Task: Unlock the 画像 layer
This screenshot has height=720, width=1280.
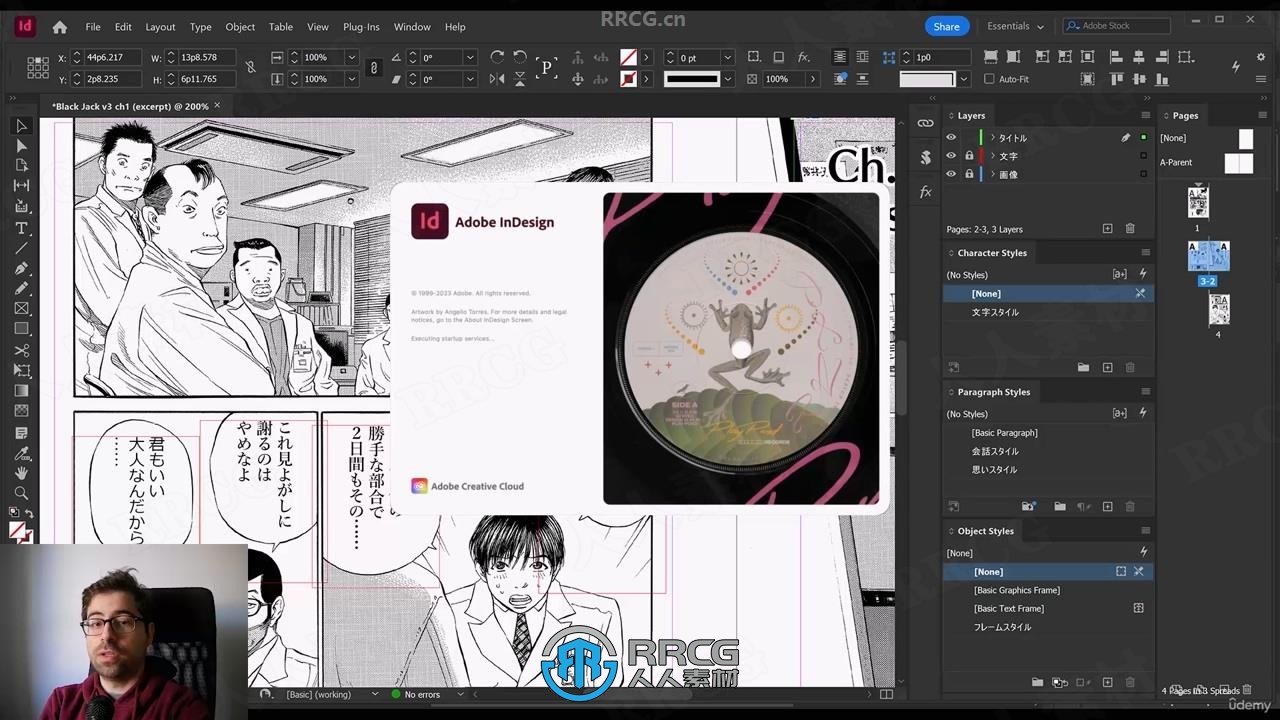Action: click(969, 174)
